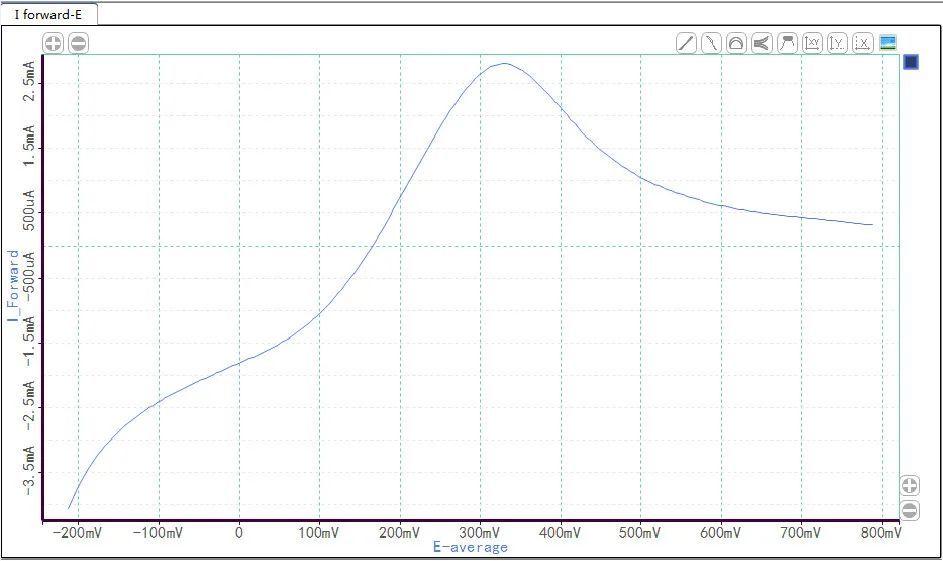Image resolution: width=943 pixels, height=561 pixels.
Task: Click the X-axis autoscale icon
Action: point(863,43)
